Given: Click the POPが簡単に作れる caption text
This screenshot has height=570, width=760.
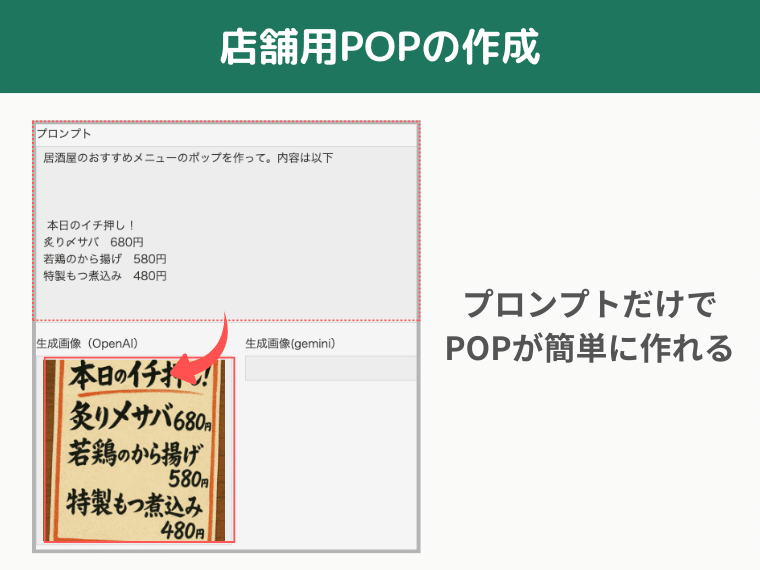Looking at the screenshot, I should (590, 347).
